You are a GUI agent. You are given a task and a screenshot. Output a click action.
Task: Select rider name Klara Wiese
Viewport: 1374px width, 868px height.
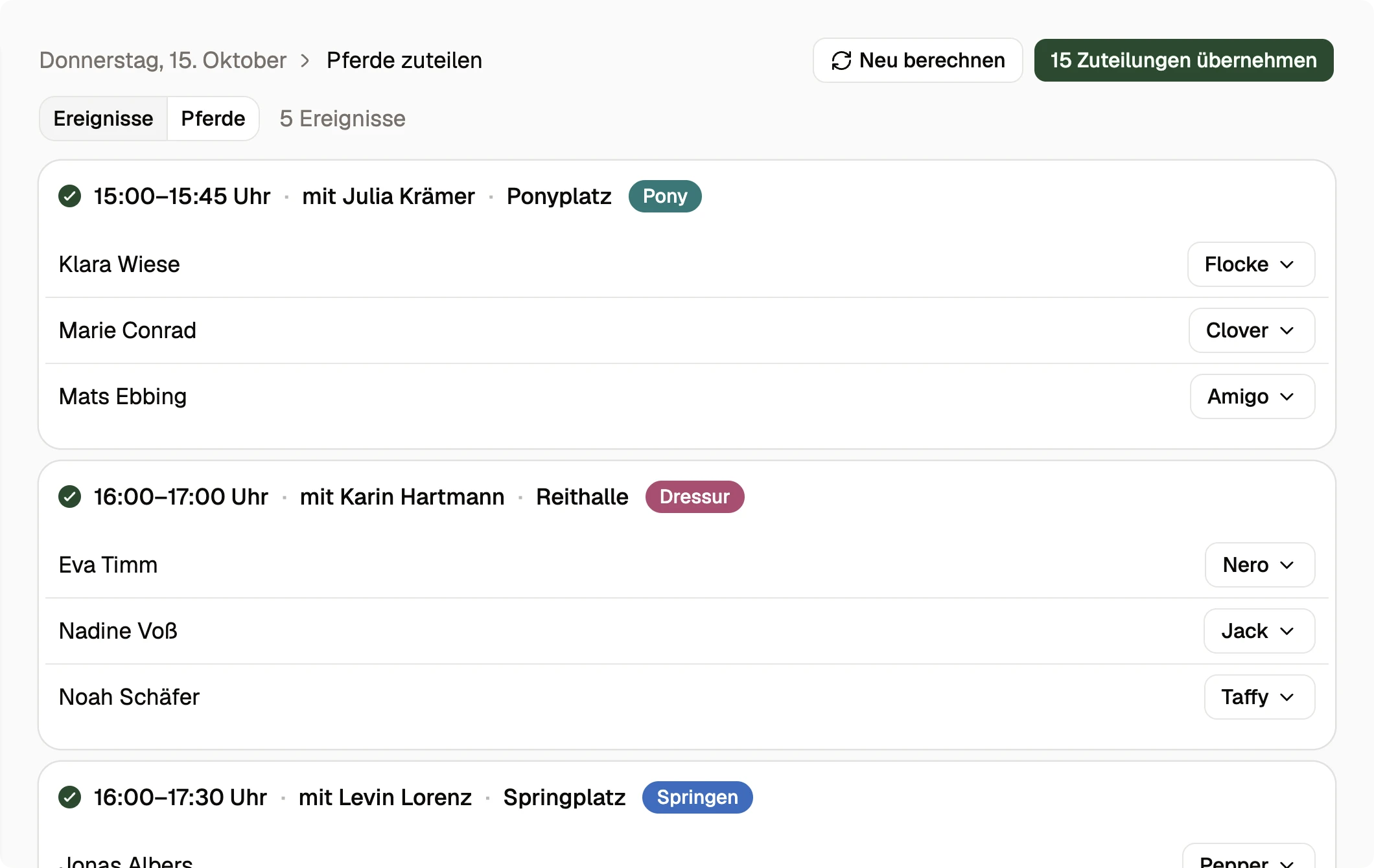click(119, 264)
